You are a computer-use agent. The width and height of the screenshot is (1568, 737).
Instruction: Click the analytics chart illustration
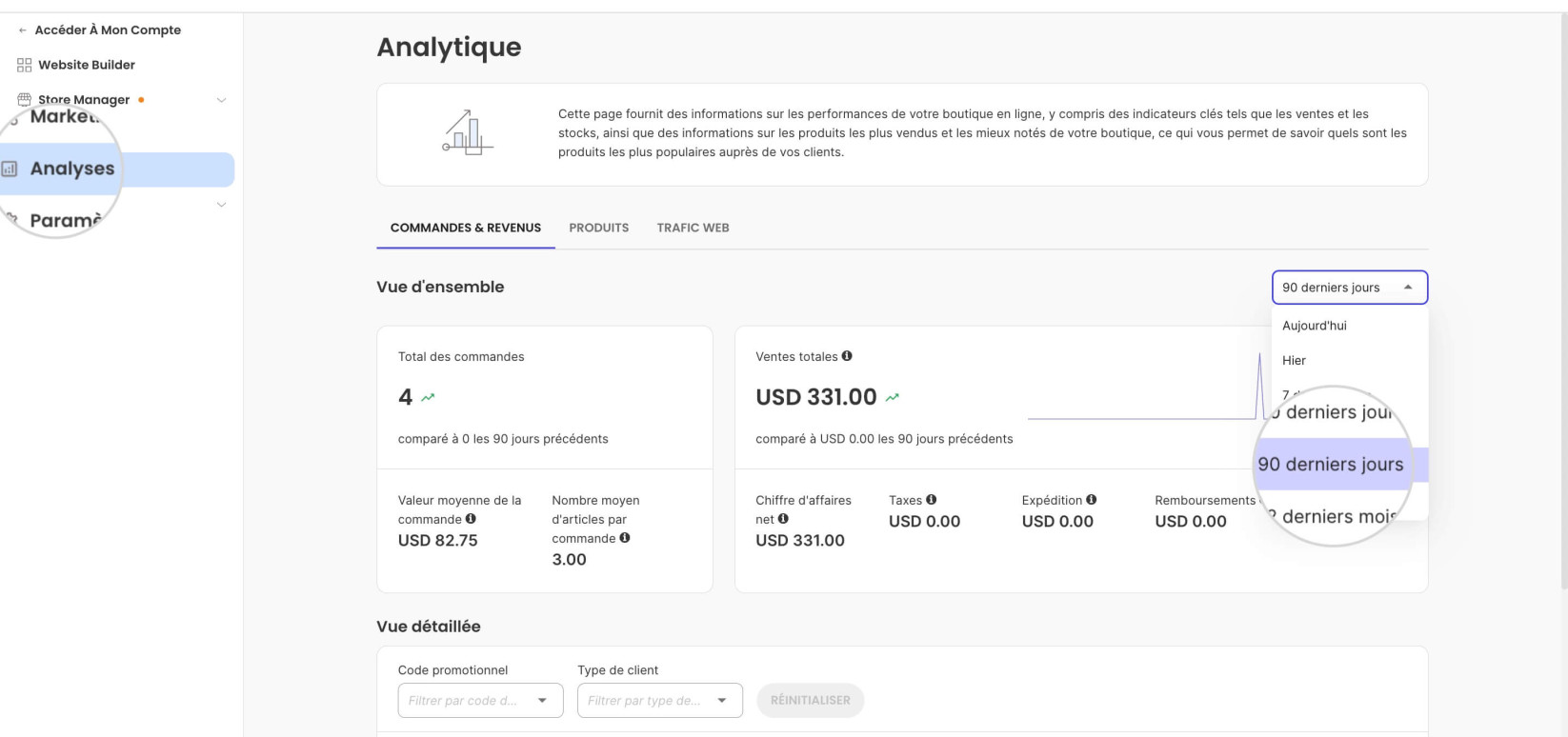468,132
